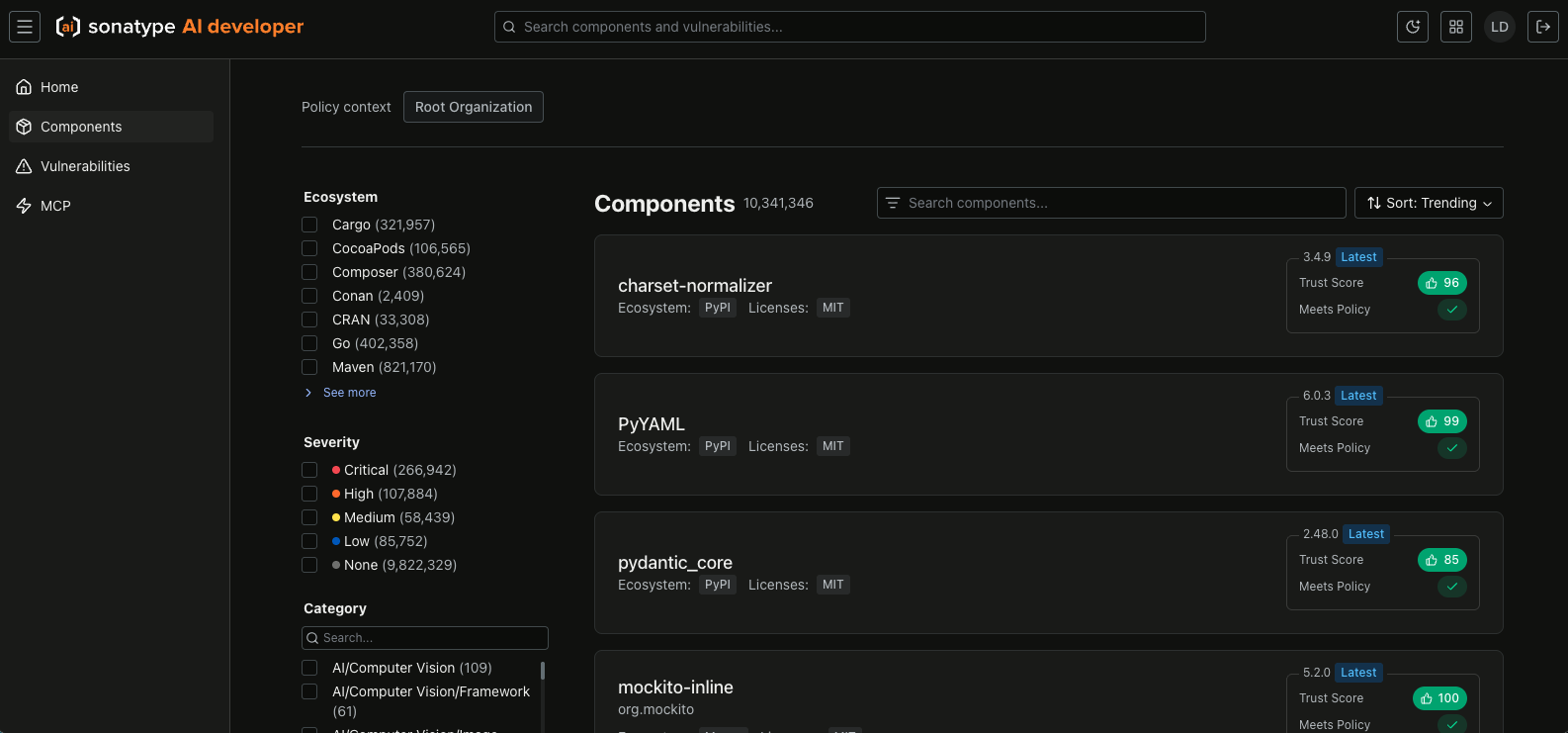1568x733 pixels.
Task: Click the Latest tag on version 5.2.0
Action: click(x=1358, y=673)
